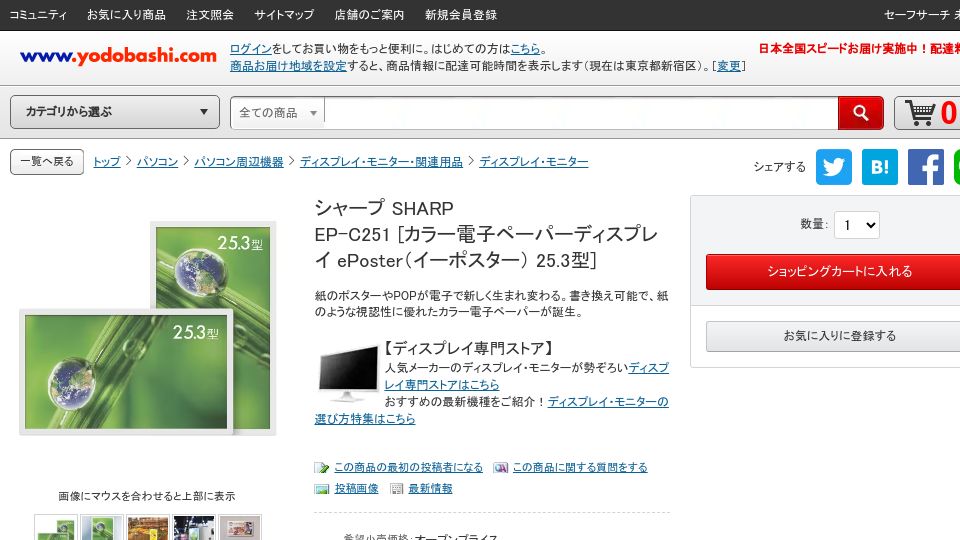960x540 pixels.
Task: Click the question icon beside この商品に関する質問をする
Action: tap(500, 468)
